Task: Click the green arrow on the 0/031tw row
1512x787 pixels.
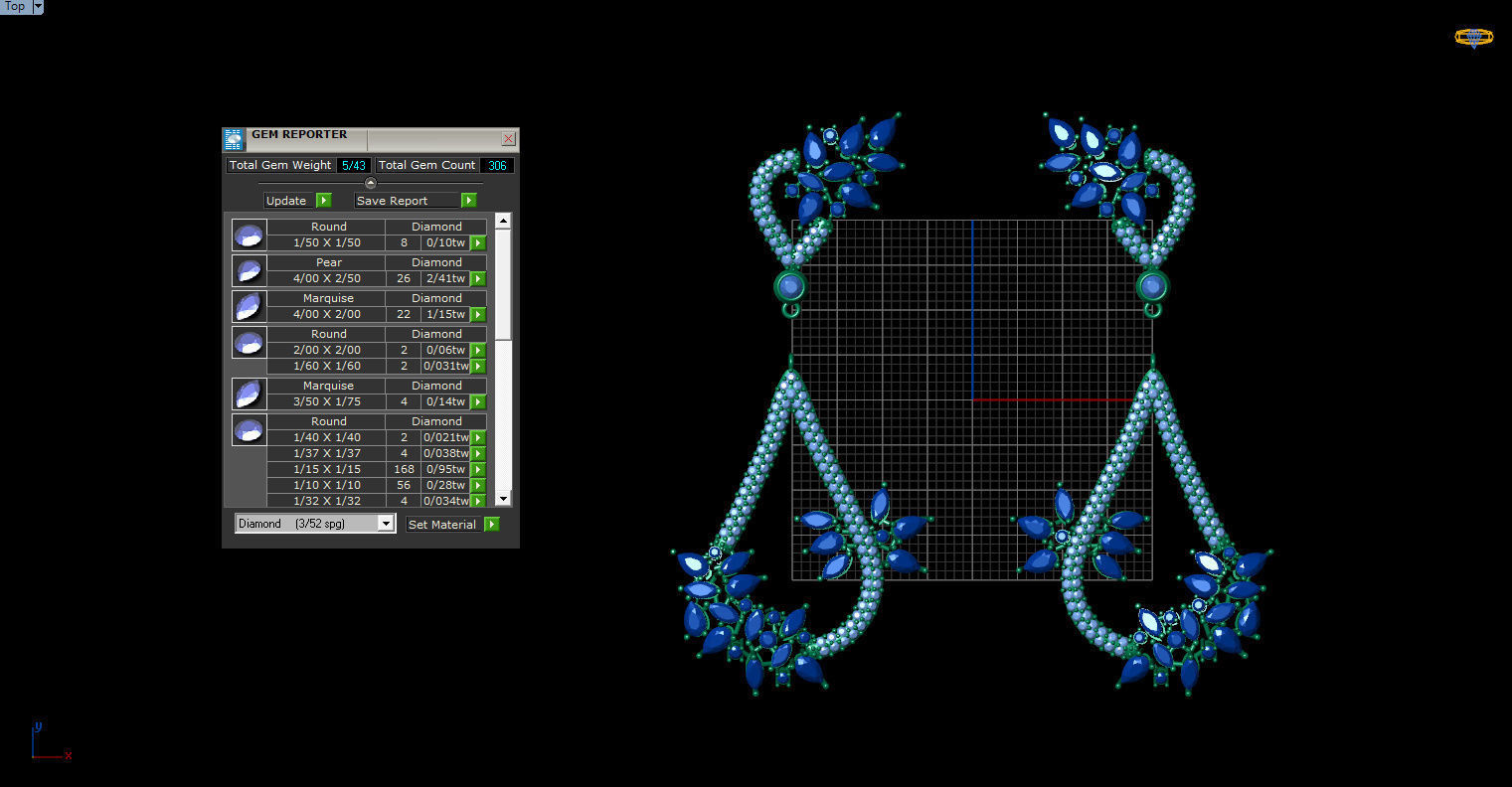Action: [x=478, y=366]
